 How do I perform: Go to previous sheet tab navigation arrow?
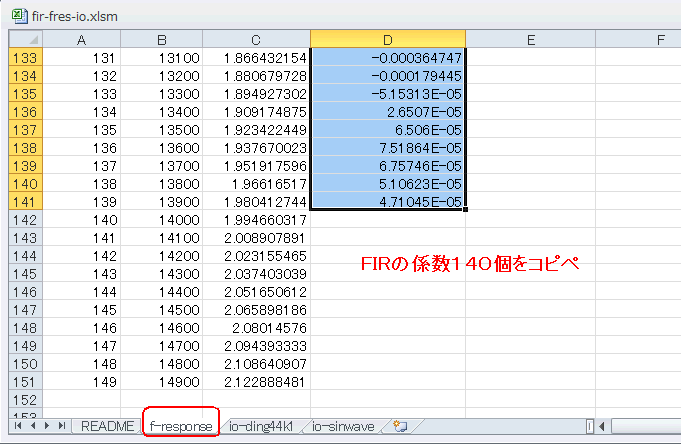pyautogui.click(x=33, y=426)
